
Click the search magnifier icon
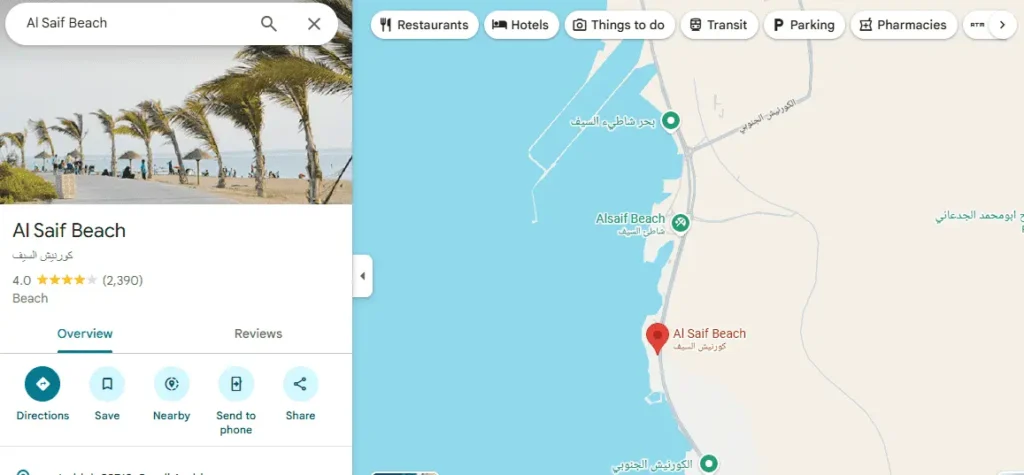click(x=269, y=24)
